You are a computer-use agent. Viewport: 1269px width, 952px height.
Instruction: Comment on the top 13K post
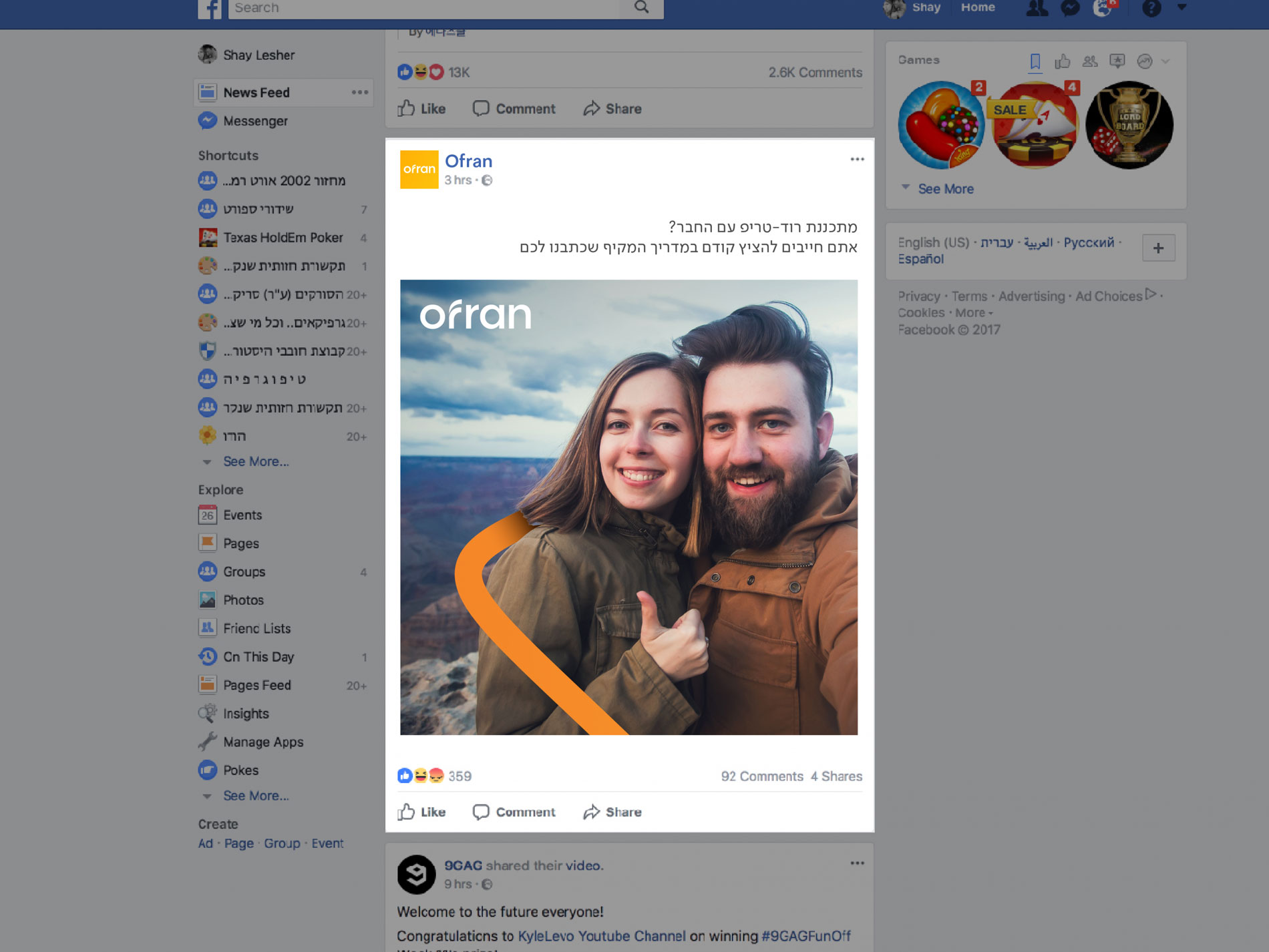point(514,108)
